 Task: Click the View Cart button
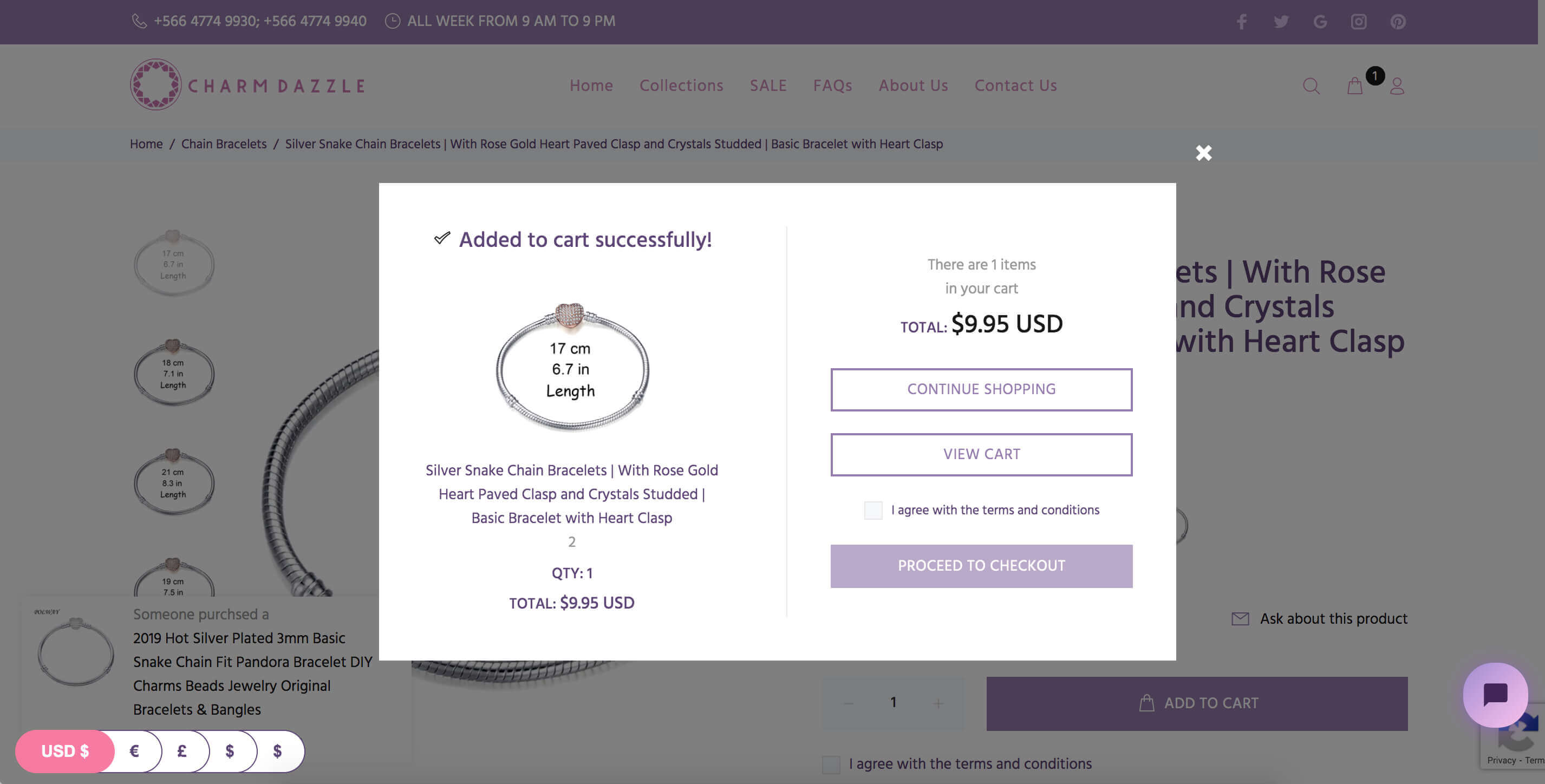[981, 455]
